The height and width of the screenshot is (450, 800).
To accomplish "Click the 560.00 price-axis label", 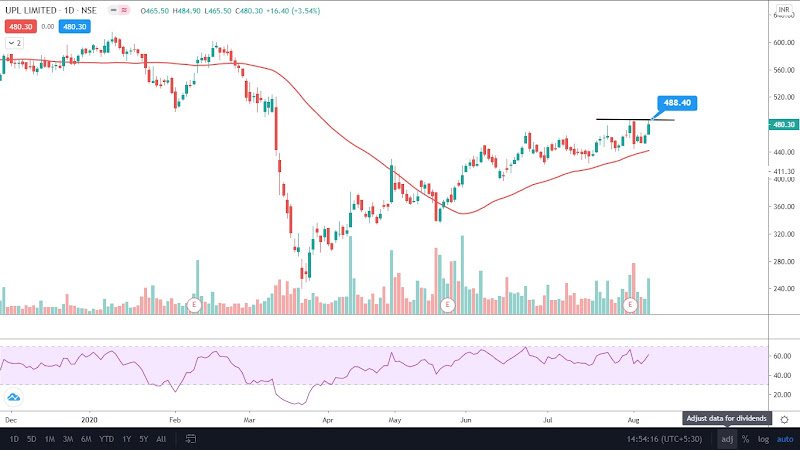I will 784,70.
